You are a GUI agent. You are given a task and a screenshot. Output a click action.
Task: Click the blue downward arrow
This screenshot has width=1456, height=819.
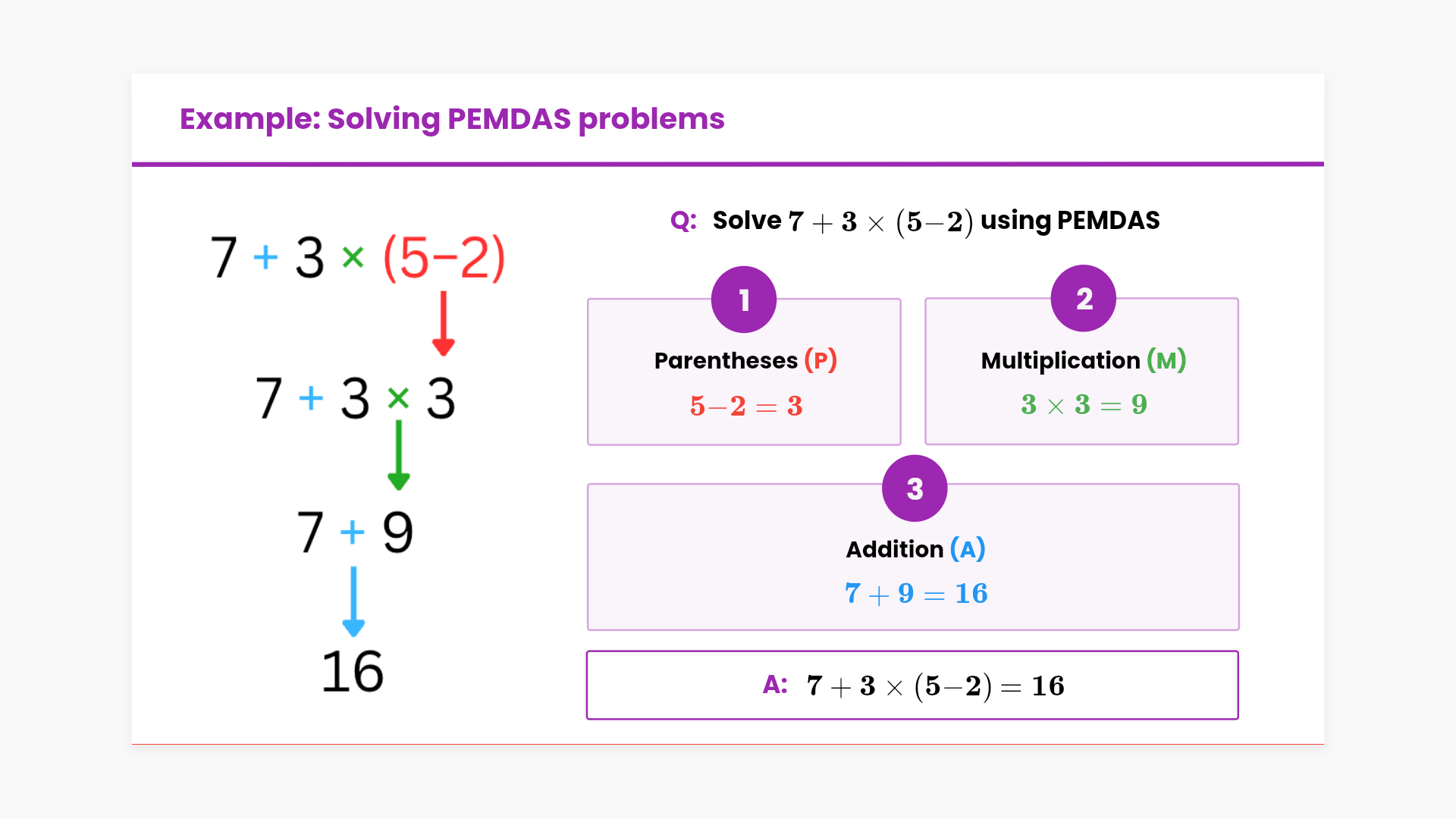353,601
